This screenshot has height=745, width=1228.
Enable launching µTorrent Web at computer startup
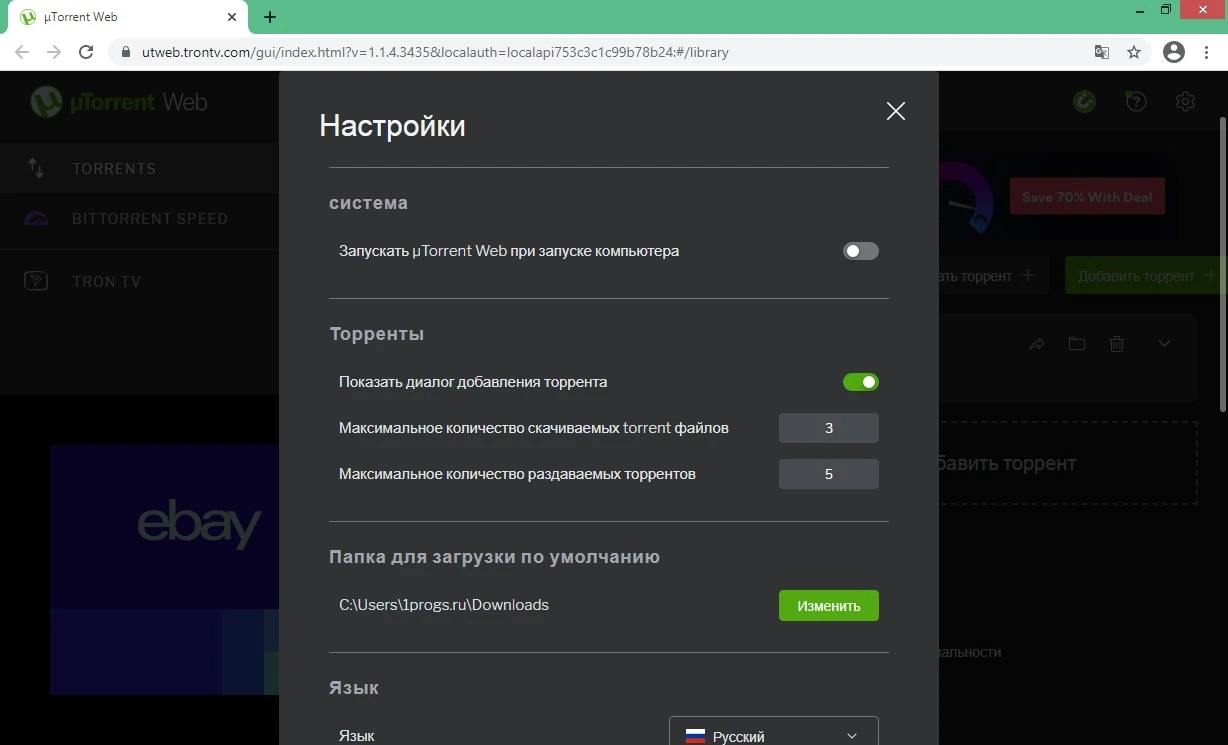(861, 251)
